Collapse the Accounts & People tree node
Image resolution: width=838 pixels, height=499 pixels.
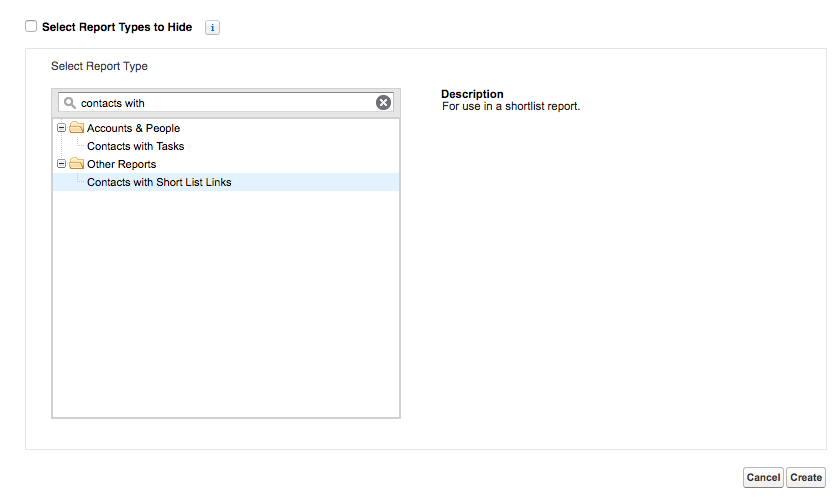tap(61, 128)
